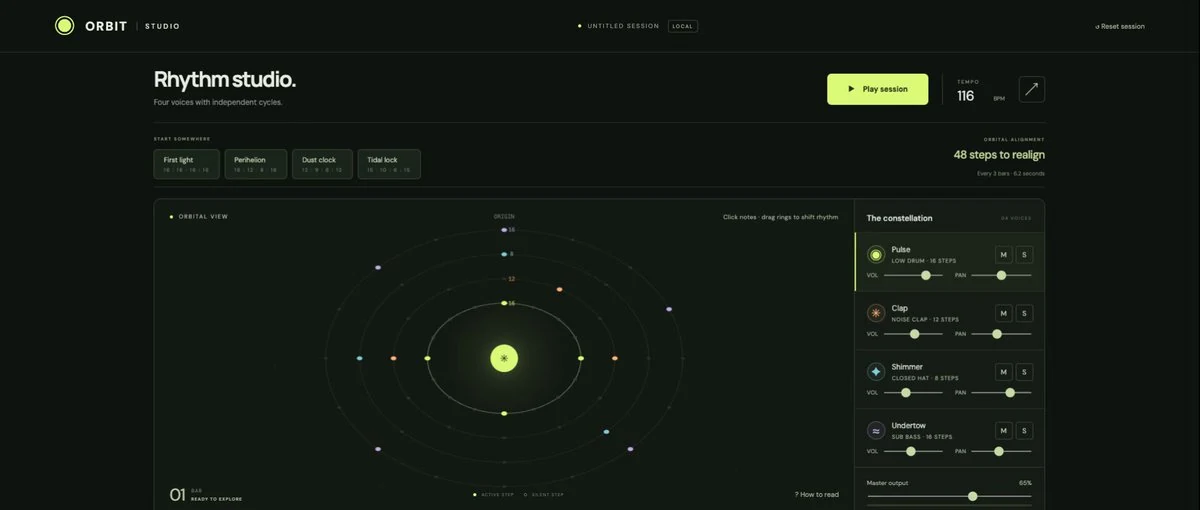Load the First light preset
Image resolution: width=1200 pixels, height=510 pixels.
[187, 164]
